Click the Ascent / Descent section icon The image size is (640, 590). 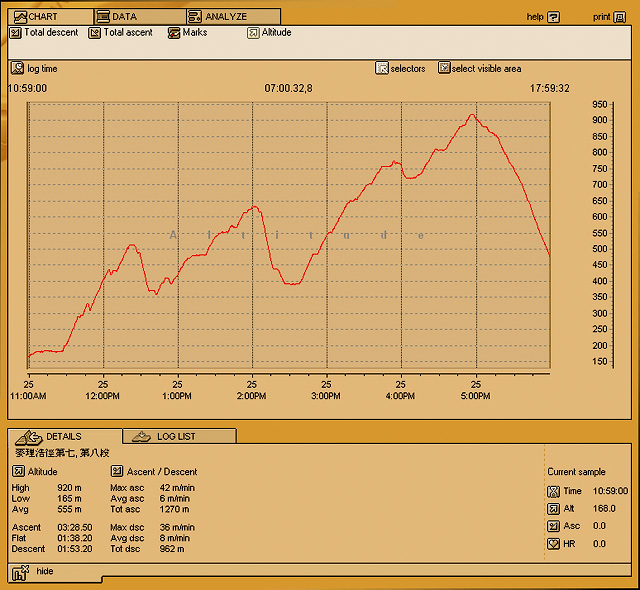point(117,471)
